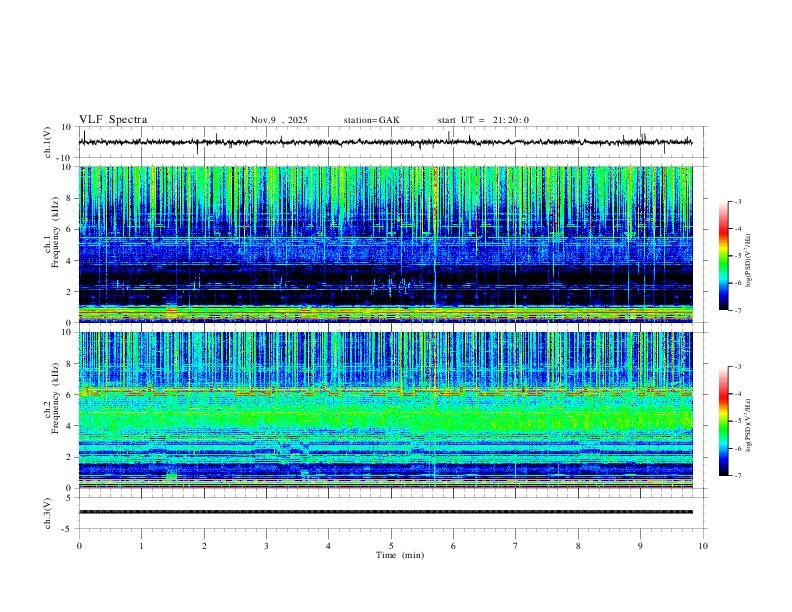Click the "station=GAK" header label
The height and width of the screenshot is (612, 792).
coord(371,120)
